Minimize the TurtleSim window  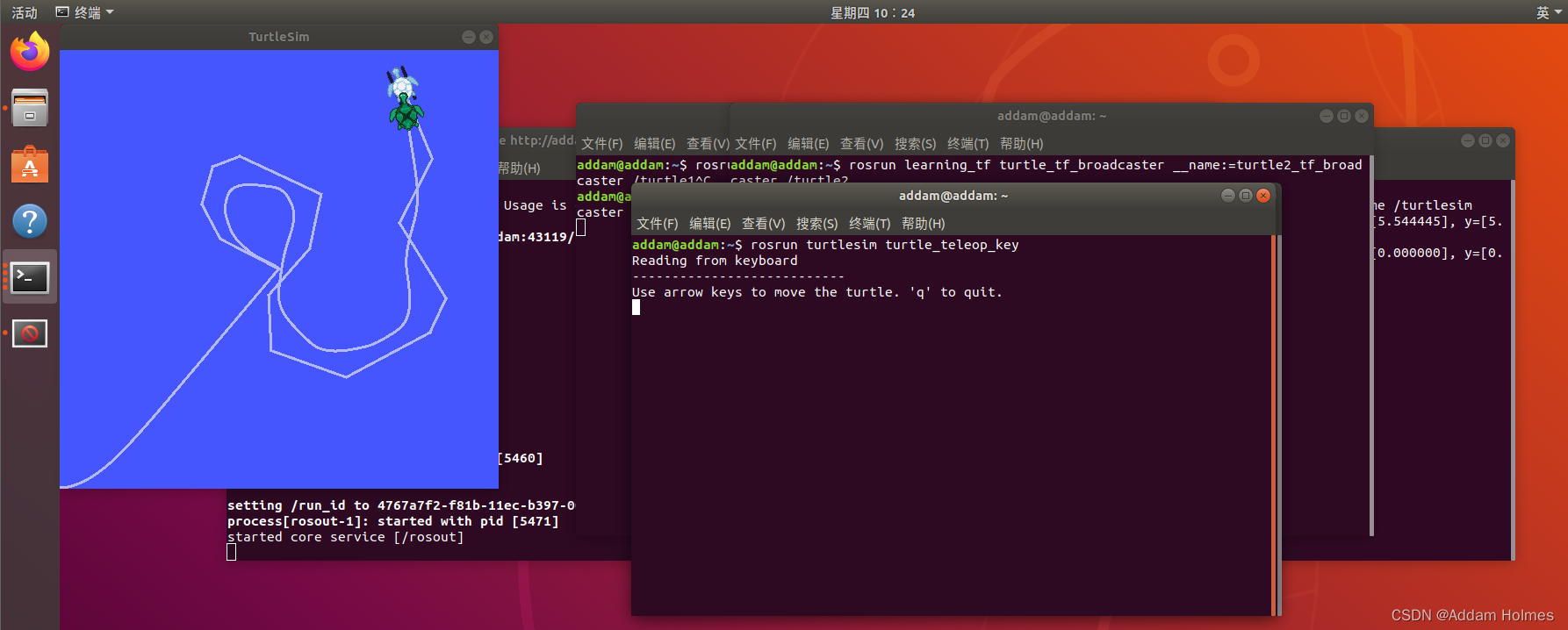[x=468, y=37]
